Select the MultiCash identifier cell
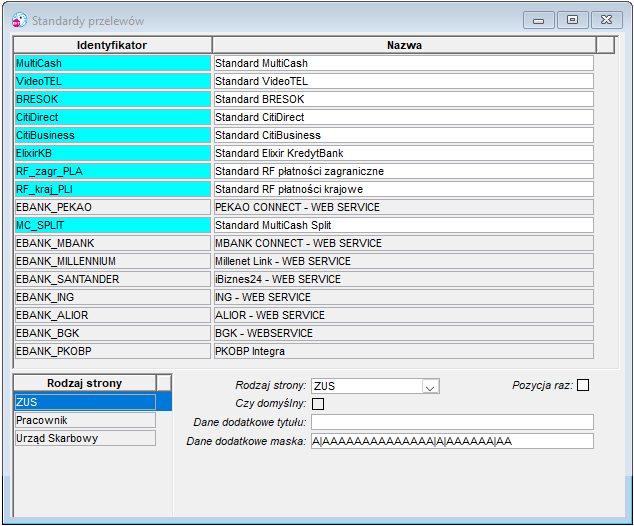This screenshot has width=634, height=526. click(113, 63)
